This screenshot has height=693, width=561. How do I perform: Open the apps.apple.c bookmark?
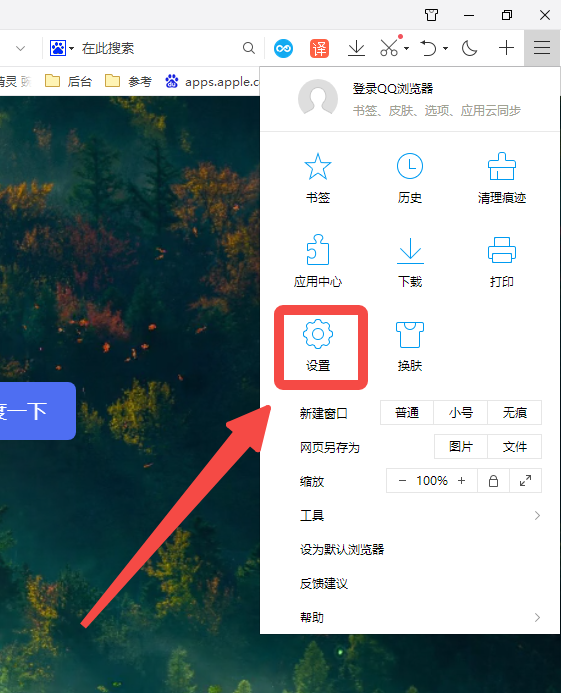click(x=212, y=81)
